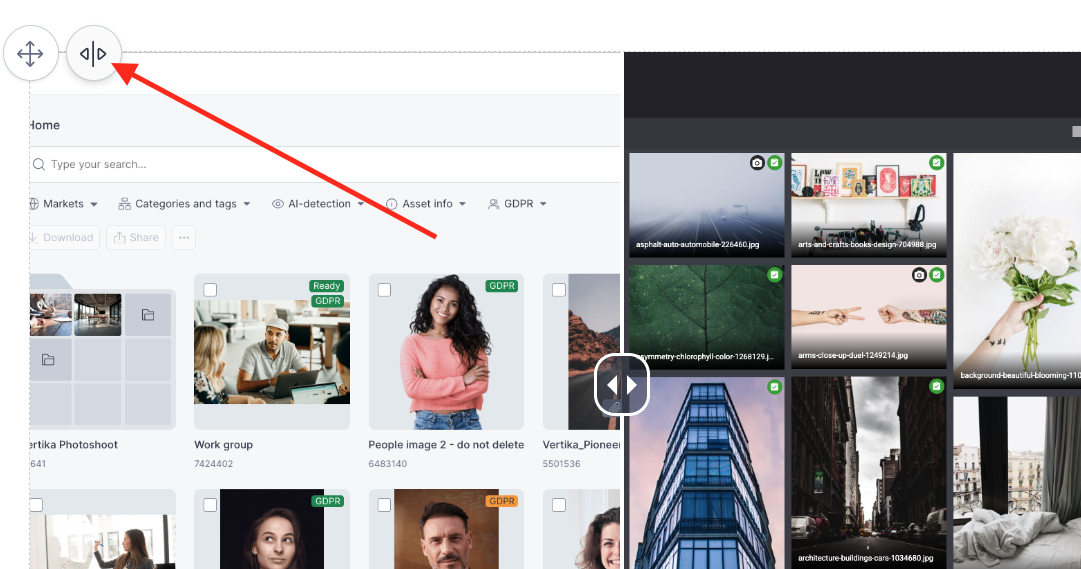Open the Markets filter dropdown

coord(63,203)
